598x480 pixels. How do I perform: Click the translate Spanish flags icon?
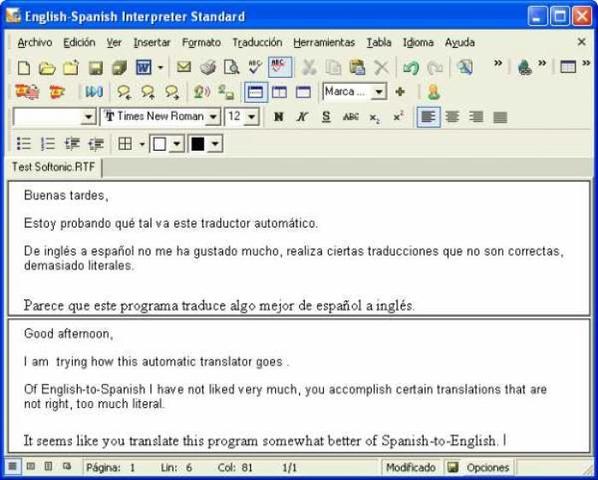(27, 92)
